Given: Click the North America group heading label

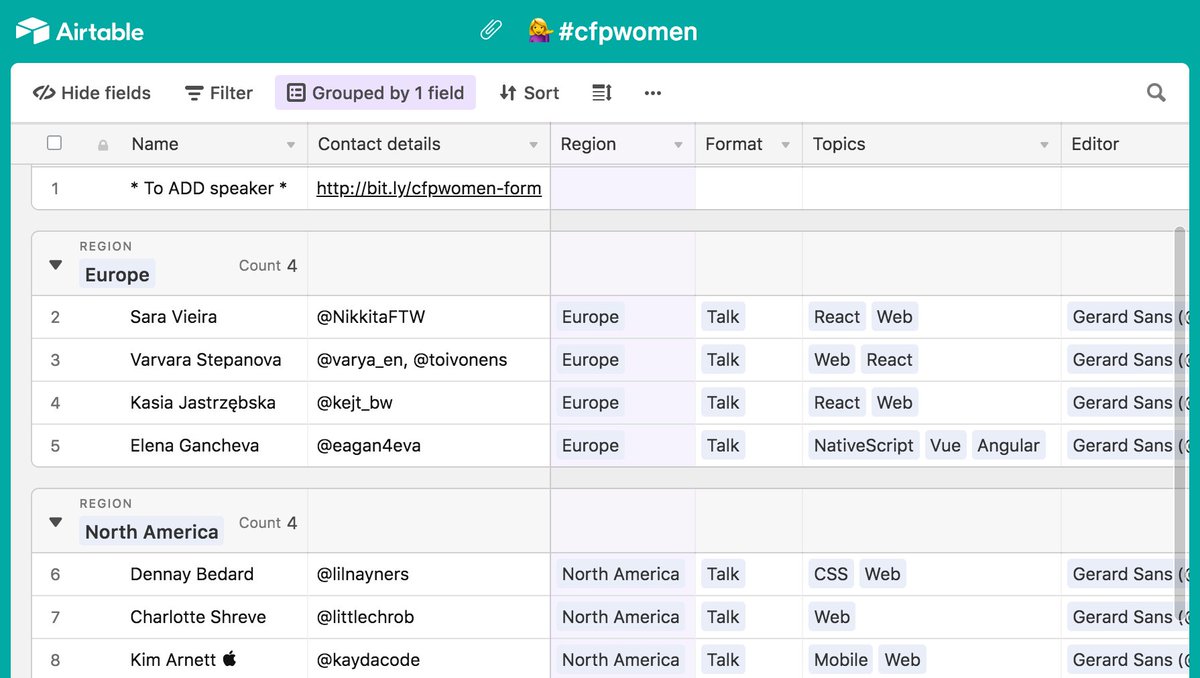Looking at the screenshot, I should pyautogui.click(x=151, y=532).
